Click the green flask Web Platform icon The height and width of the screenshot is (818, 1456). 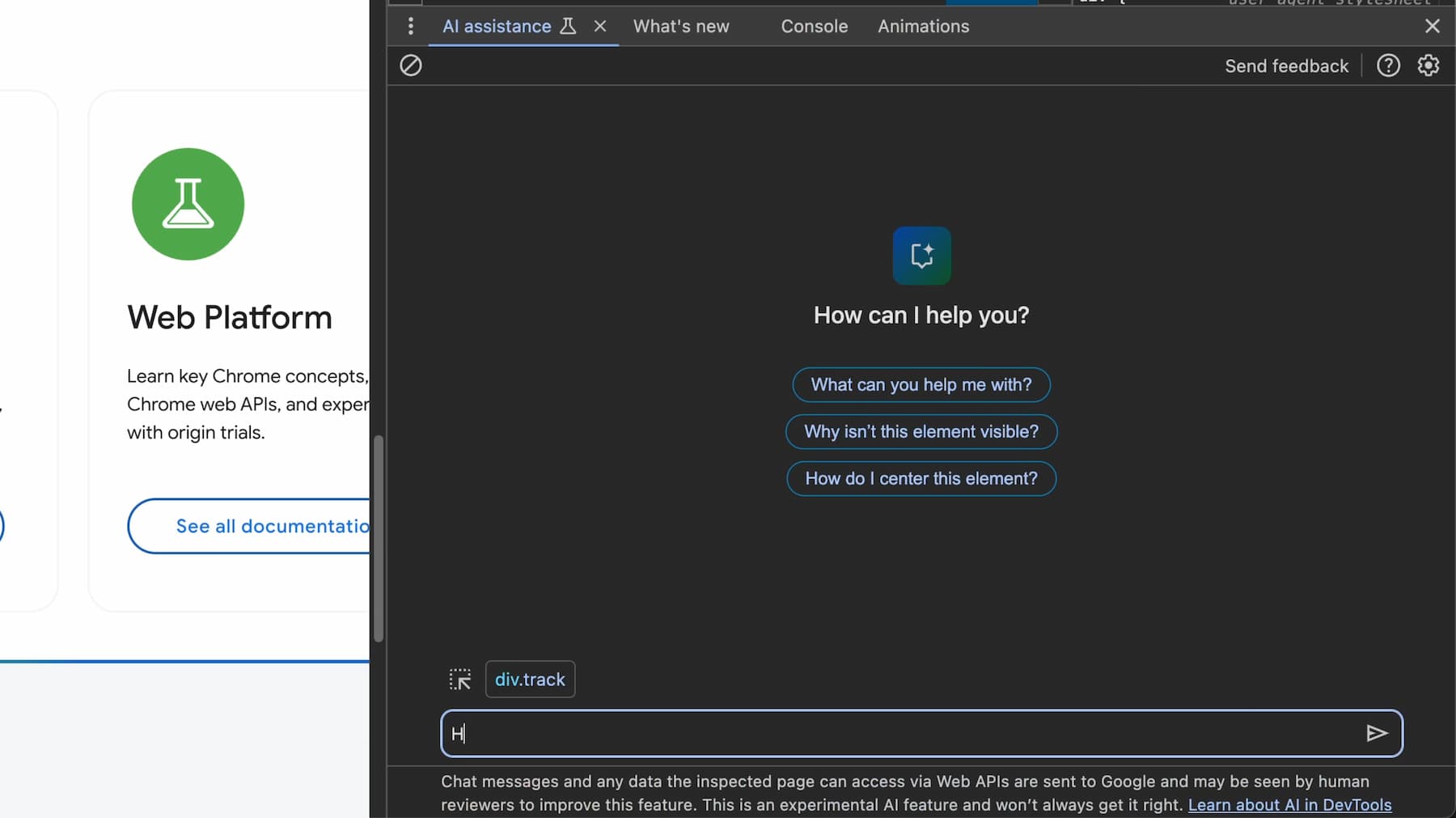(x=188, y=204)
